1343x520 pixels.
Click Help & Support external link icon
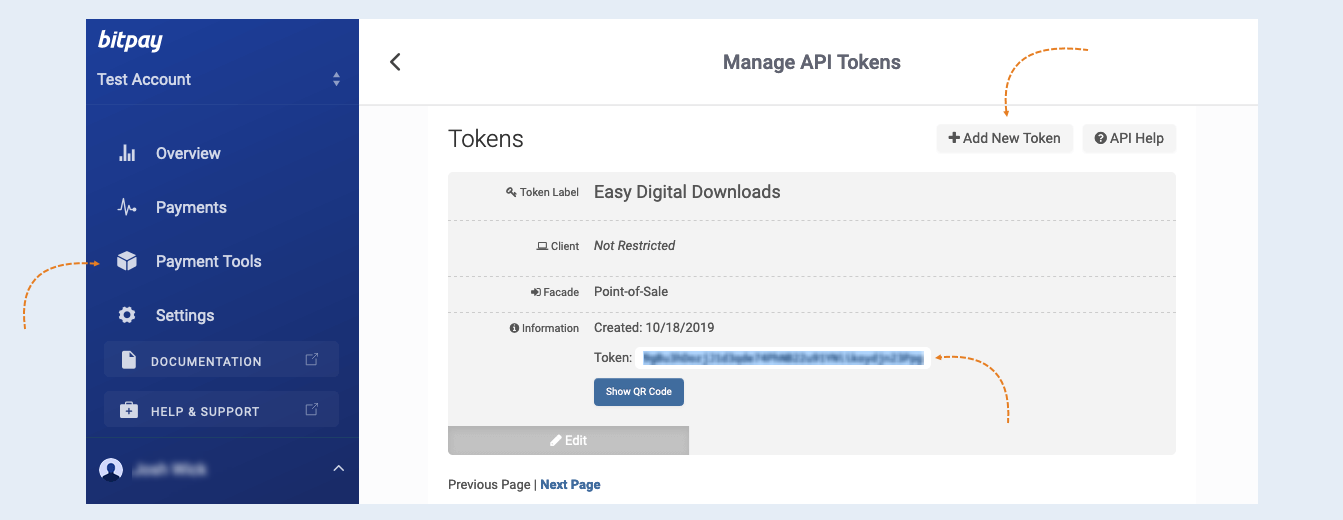click(x=312, y=409)
